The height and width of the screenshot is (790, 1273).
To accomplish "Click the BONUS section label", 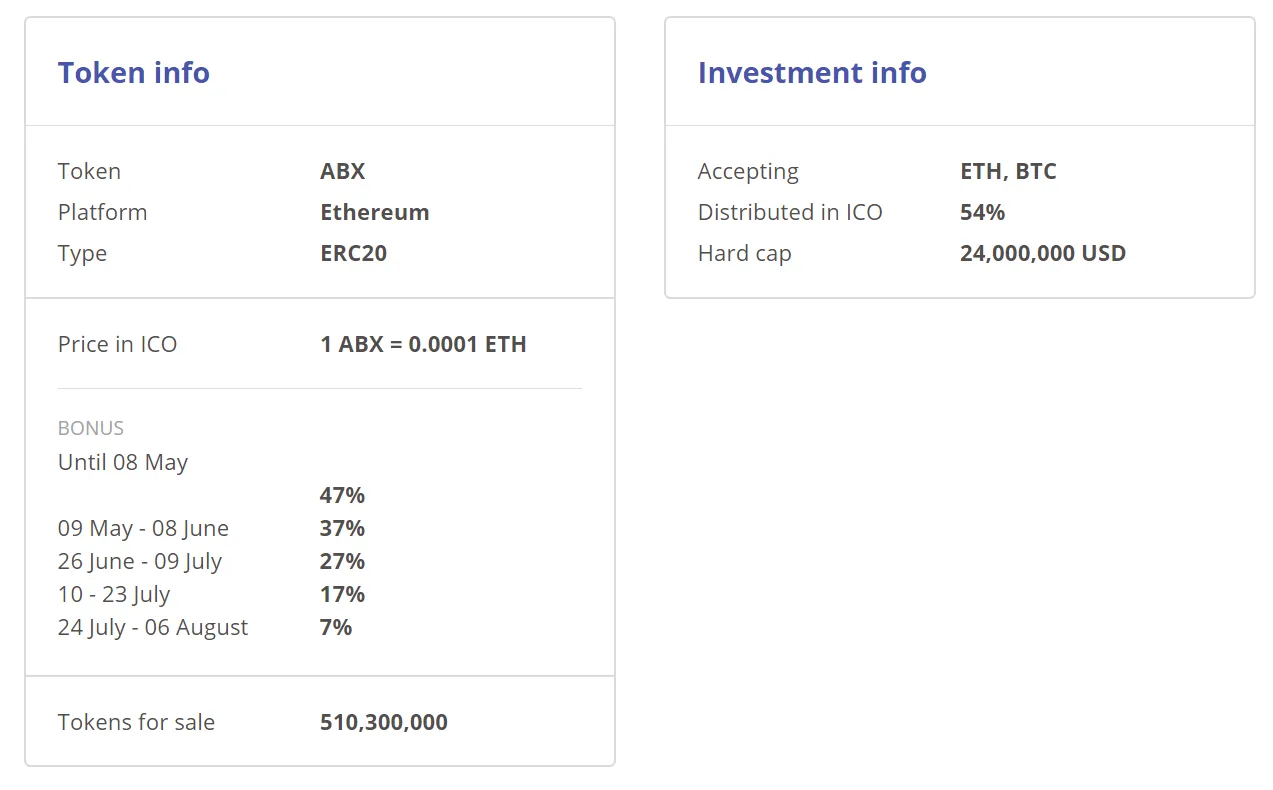I will point(91,428).
